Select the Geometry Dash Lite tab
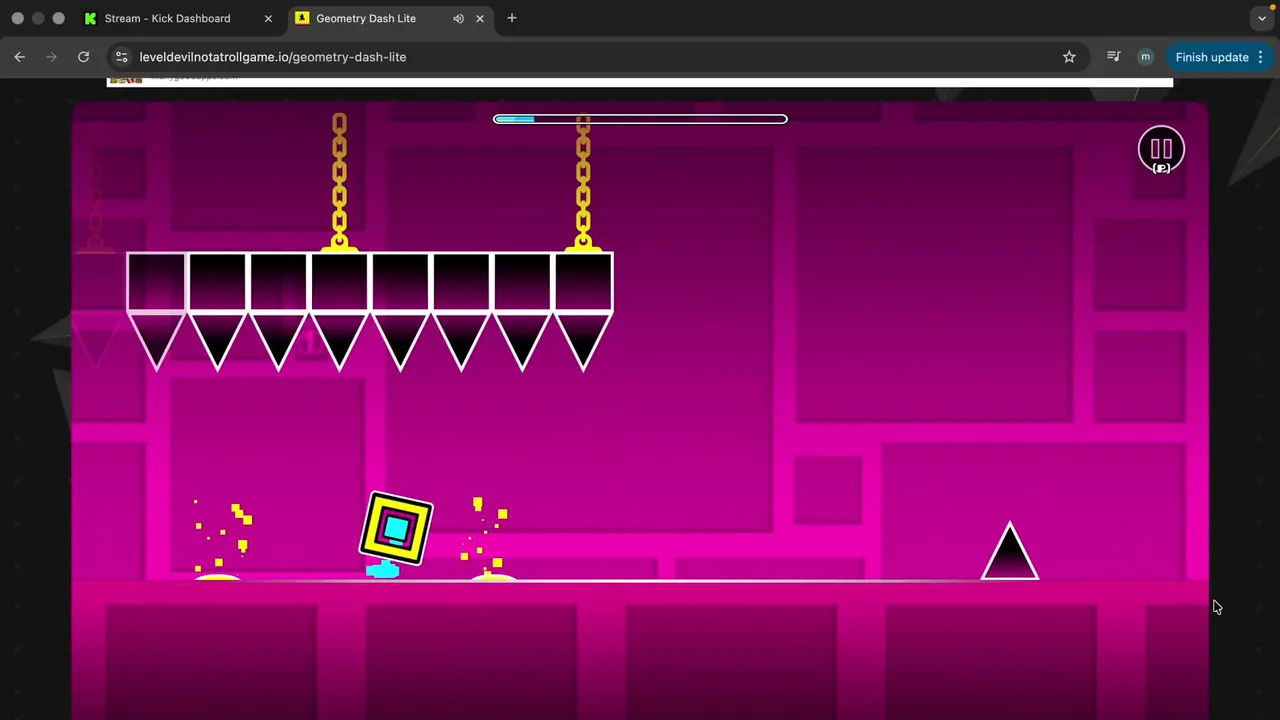This screenshot has width=1280, height=720. (x=390, y=18)
